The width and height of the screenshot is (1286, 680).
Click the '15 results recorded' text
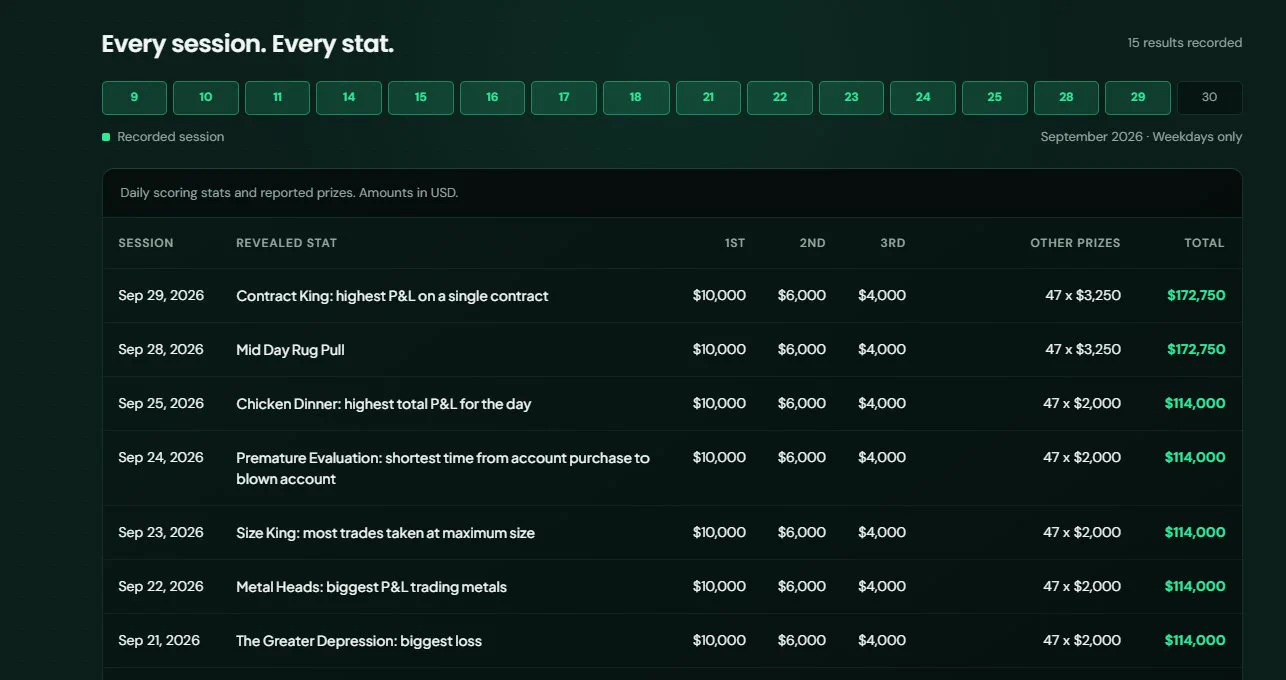[x=1185, y=43]
